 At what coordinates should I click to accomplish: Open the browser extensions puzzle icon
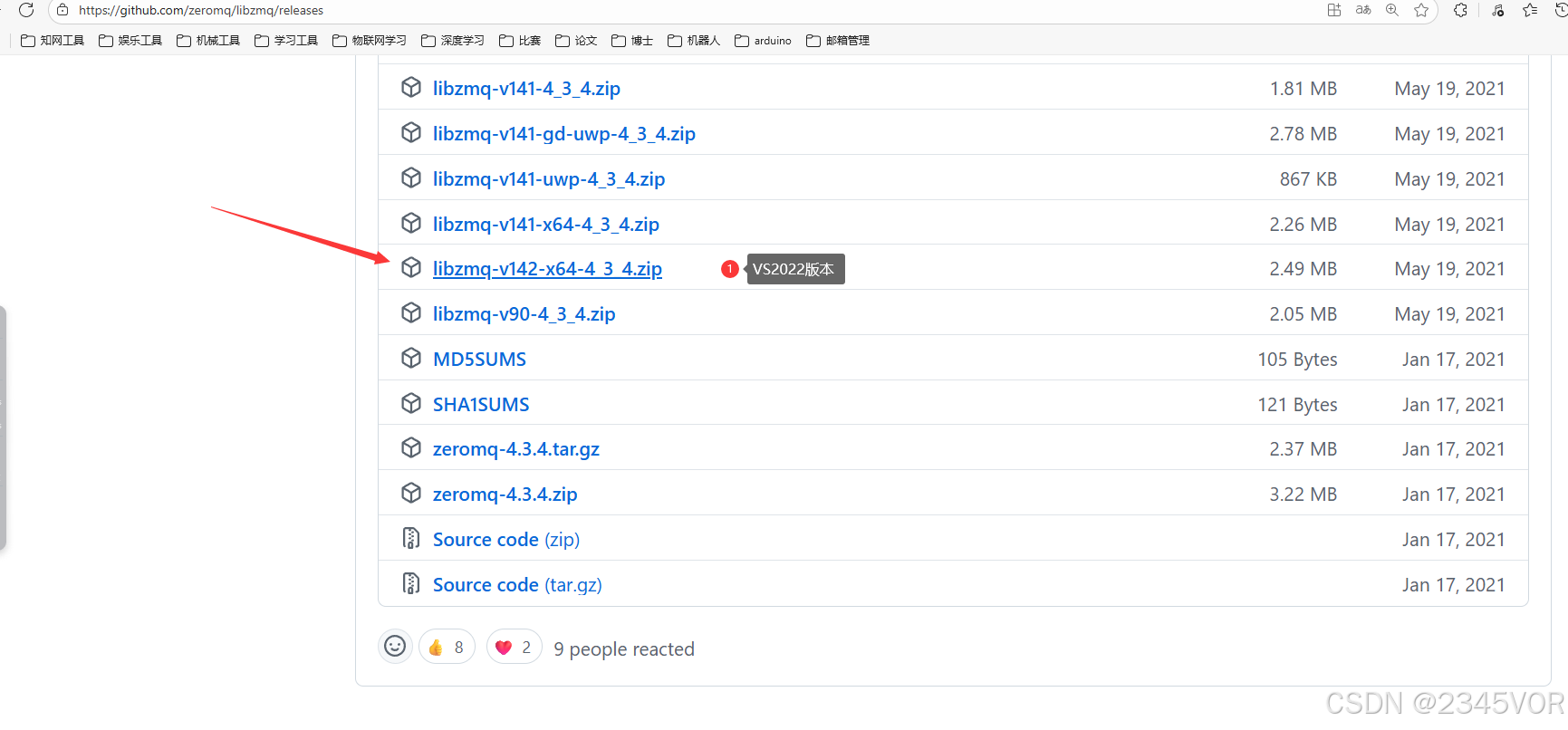click(x=1460, y=10)
